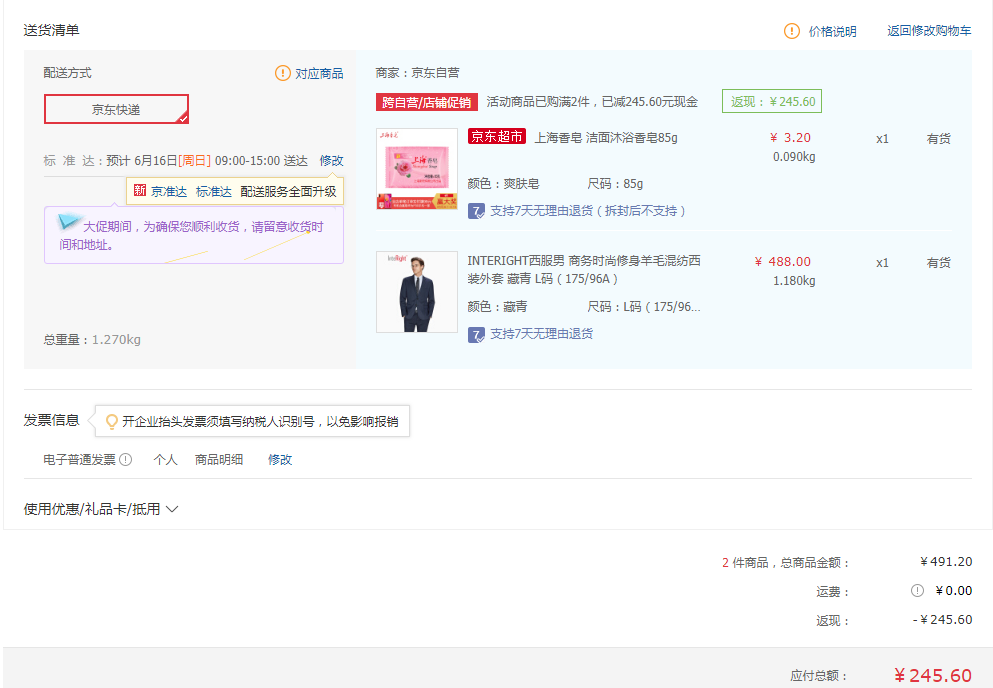Click the 价格说明 warning icon
Viewport: 993px width, 688px height.
click(x=792, y=31)
